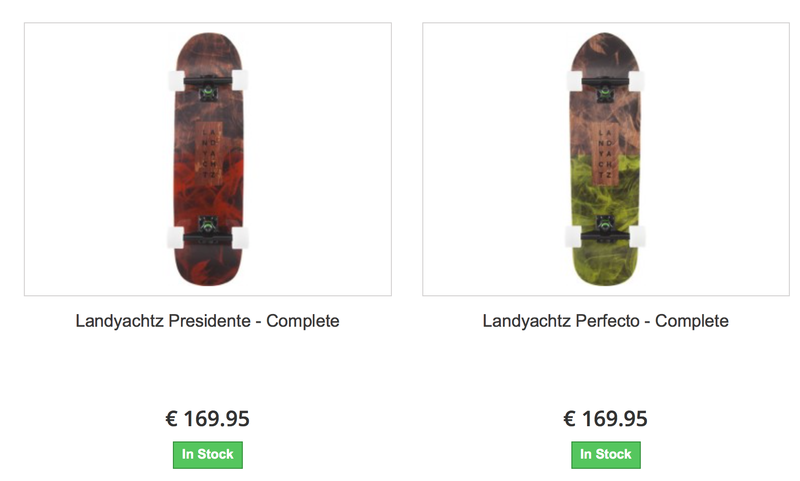Select the Perfecto price € 169.95

606,419
